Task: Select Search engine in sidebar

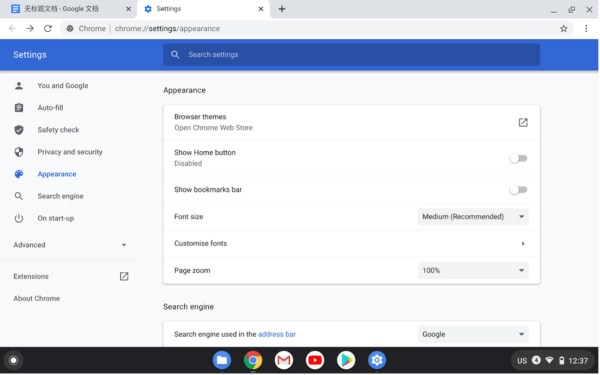Action: click(60, 196)
